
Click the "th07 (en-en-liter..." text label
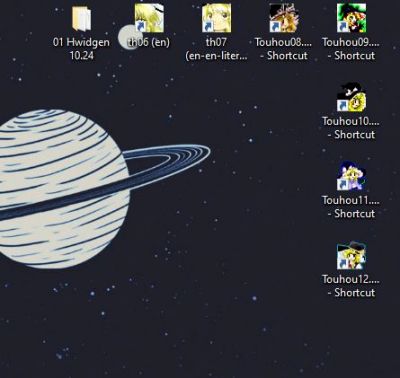(x=216, y=49)
